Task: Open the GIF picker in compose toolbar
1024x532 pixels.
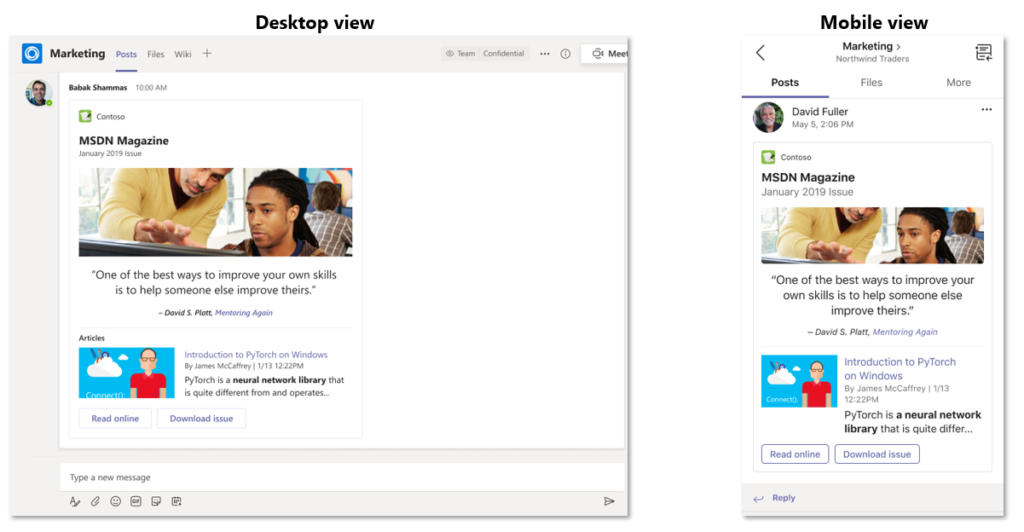Action: pyautogui.click(x=136, y=501)
